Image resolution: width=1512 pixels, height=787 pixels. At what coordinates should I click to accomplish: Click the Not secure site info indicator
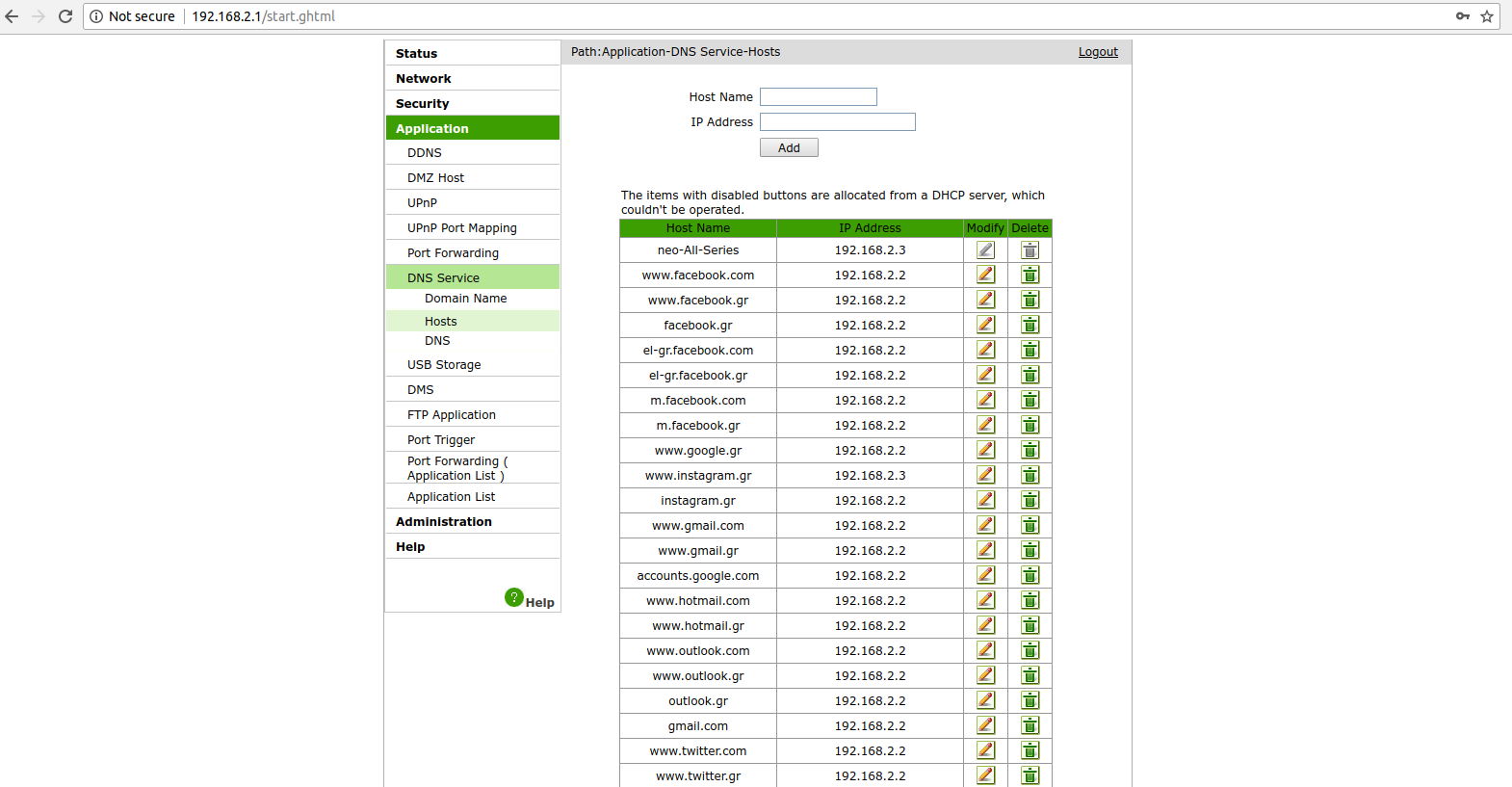132,16
